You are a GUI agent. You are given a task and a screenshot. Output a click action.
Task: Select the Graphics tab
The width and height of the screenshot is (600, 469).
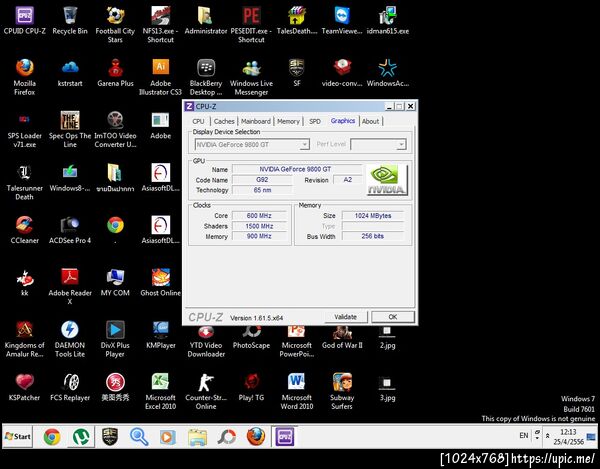click(343, 121)
